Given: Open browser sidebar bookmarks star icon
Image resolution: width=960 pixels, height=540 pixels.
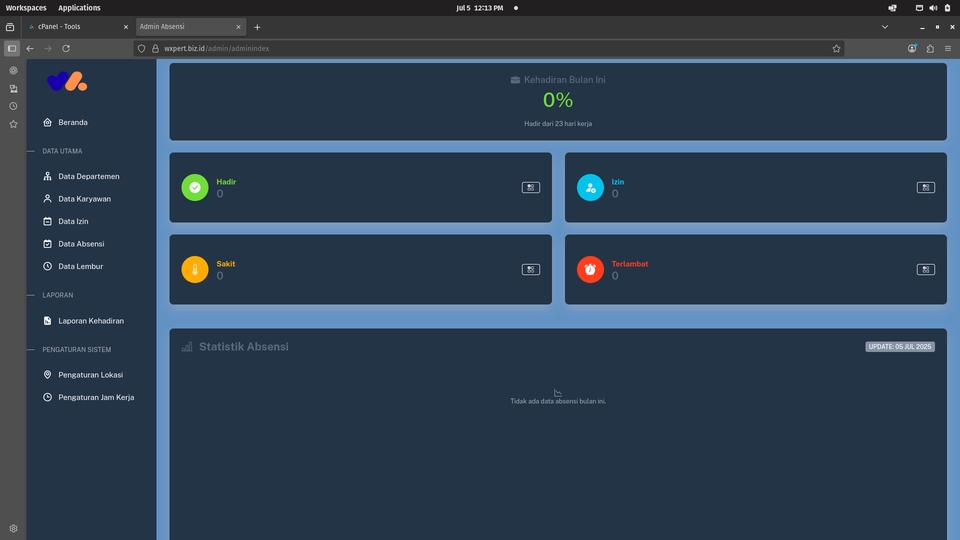Looking at the screenshot, I should coord(13,124).
